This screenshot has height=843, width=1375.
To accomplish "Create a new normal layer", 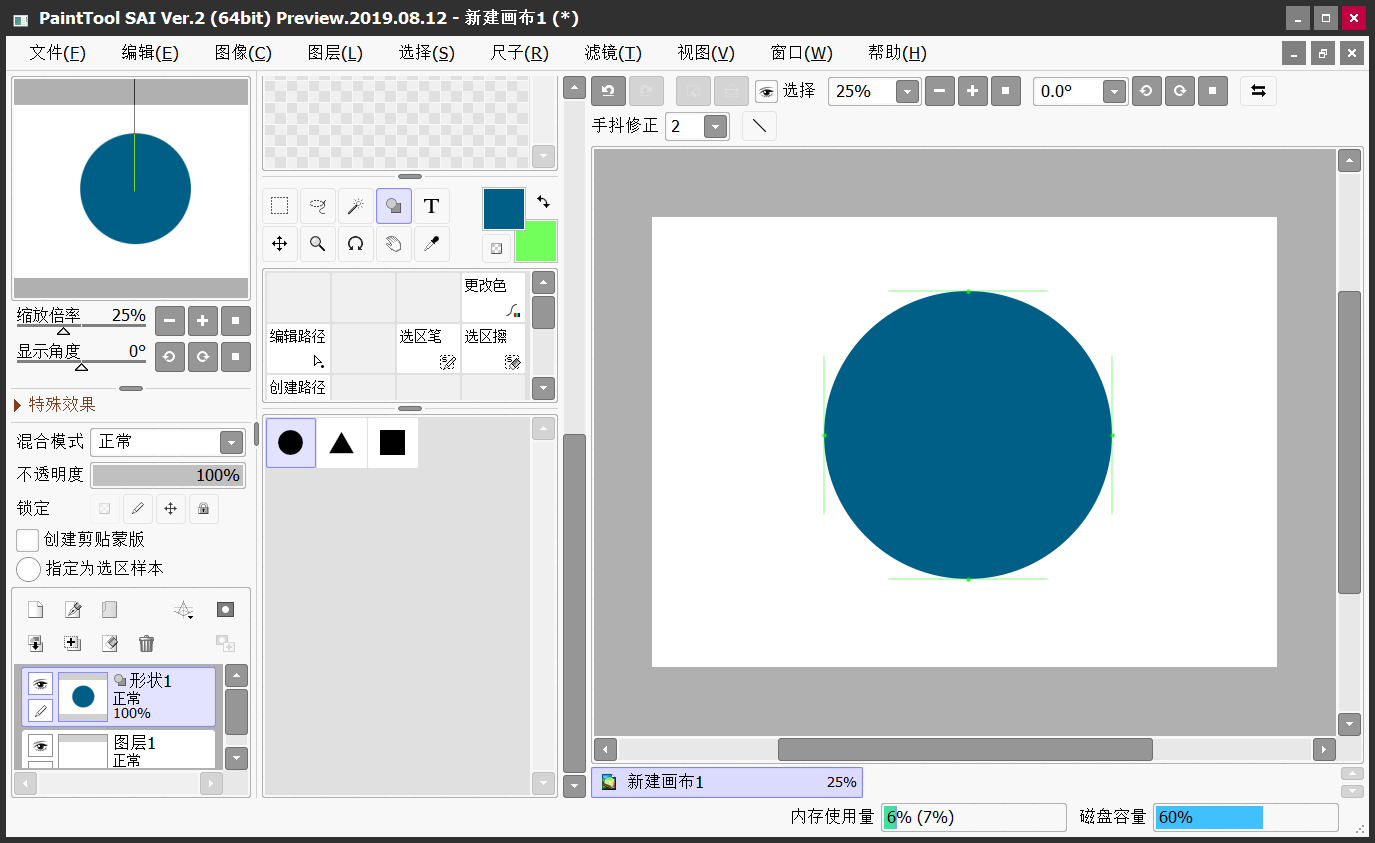I will pyautogui.click(x=35, y=610).
